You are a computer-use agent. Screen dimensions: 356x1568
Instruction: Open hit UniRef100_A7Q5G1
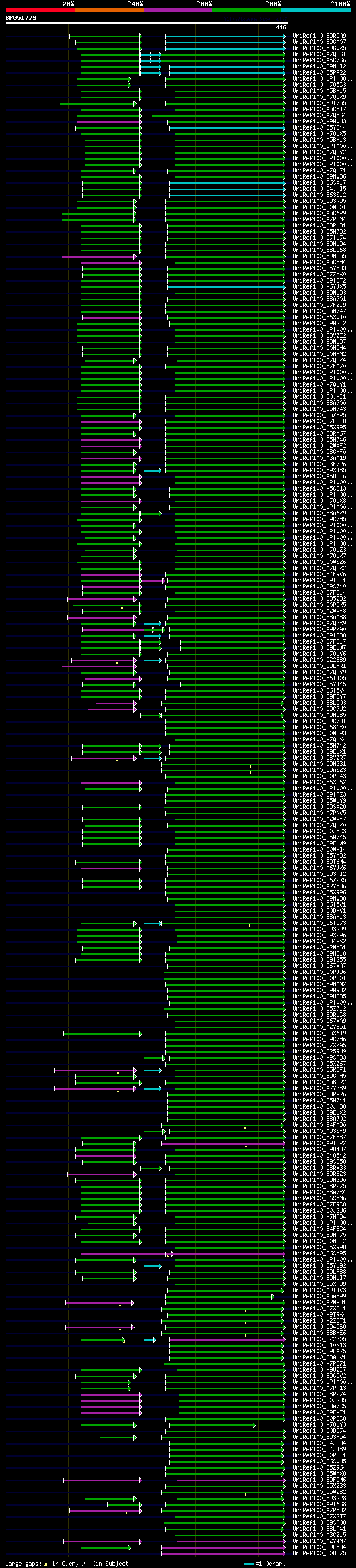[x=319, y=54]
